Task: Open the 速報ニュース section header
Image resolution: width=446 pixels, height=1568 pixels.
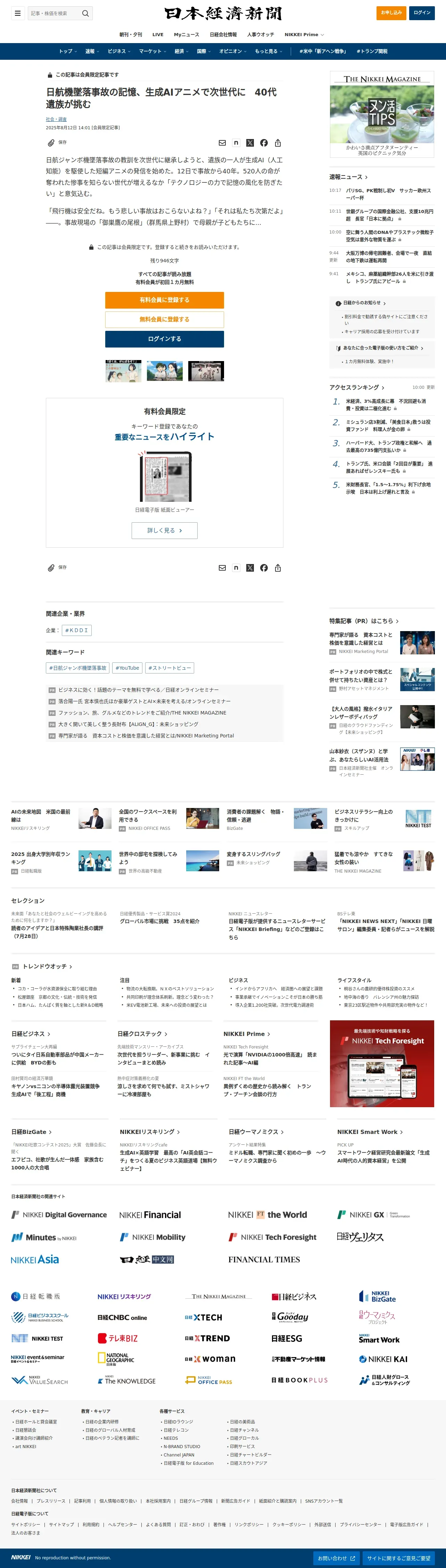Action: (x=349, y=177)
